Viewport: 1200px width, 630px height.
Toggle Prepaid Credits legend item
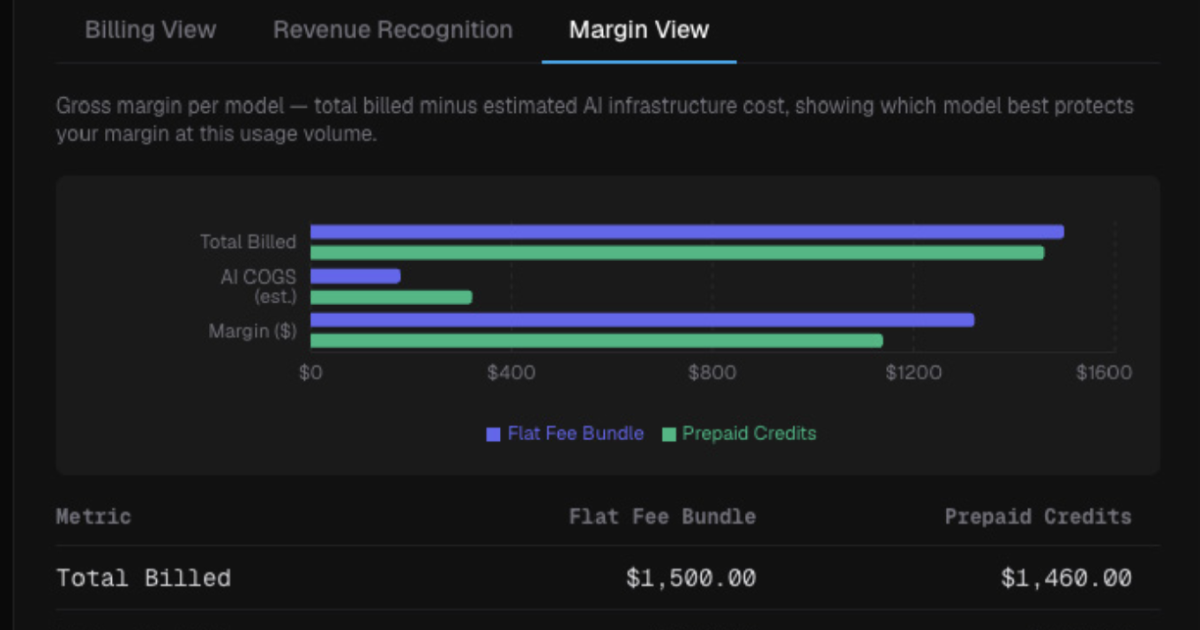(x=738, y=434)
